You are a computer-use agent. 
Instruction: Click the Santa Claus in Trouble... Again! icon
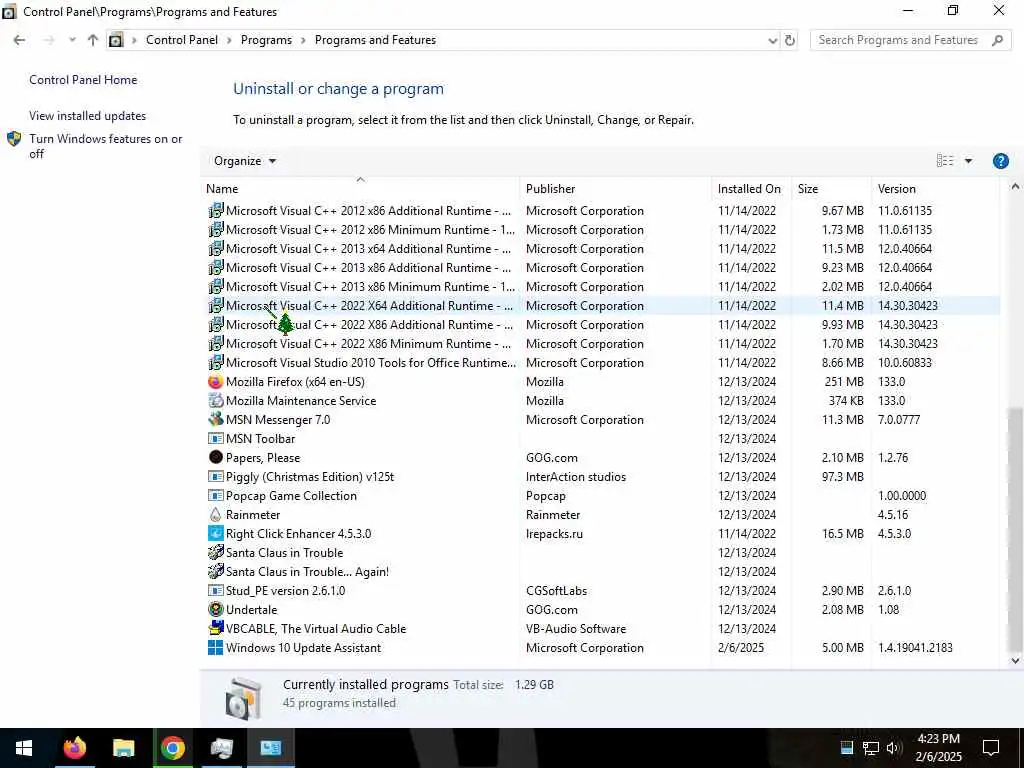[x=215, y=571]
